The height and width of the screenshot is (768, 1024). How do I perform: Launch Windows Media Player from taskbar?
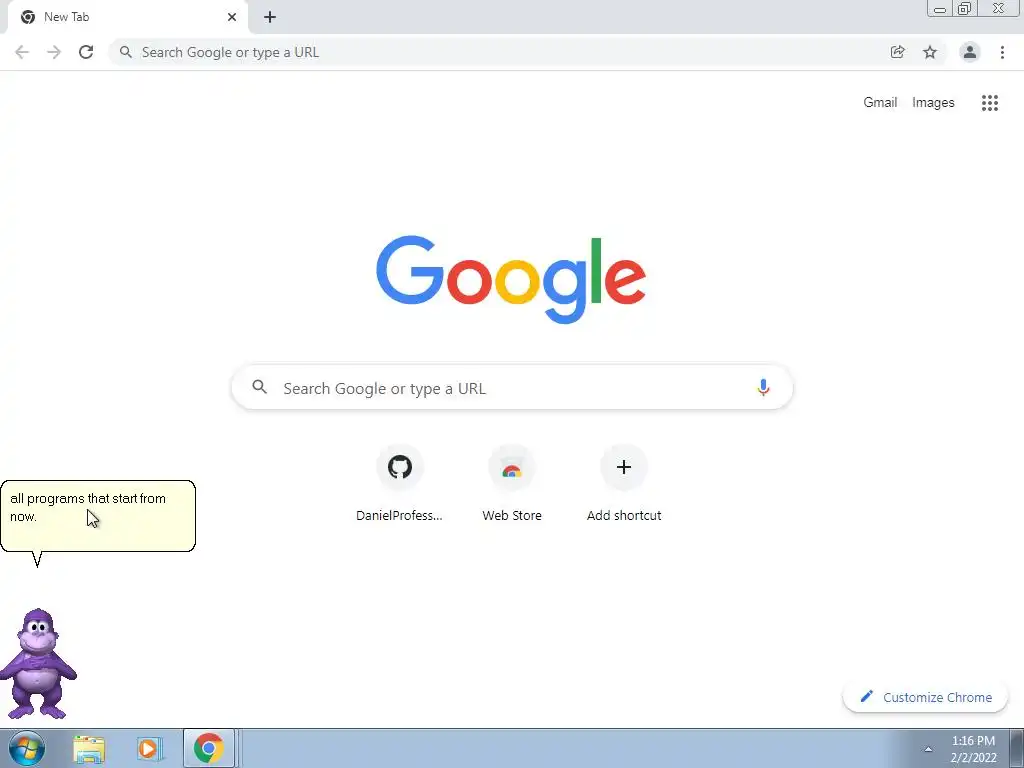(x=150, y=748)
